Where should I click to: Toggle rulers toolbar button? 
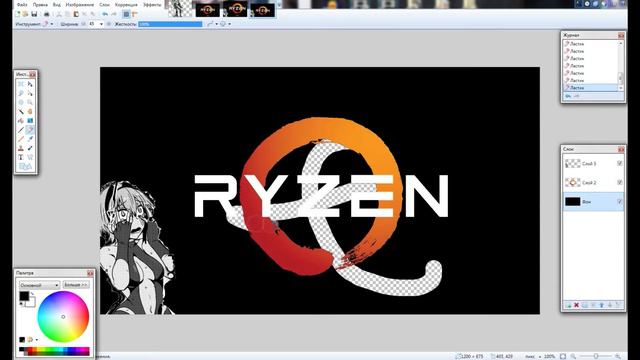pyautogui.click(x=135, y=14)
